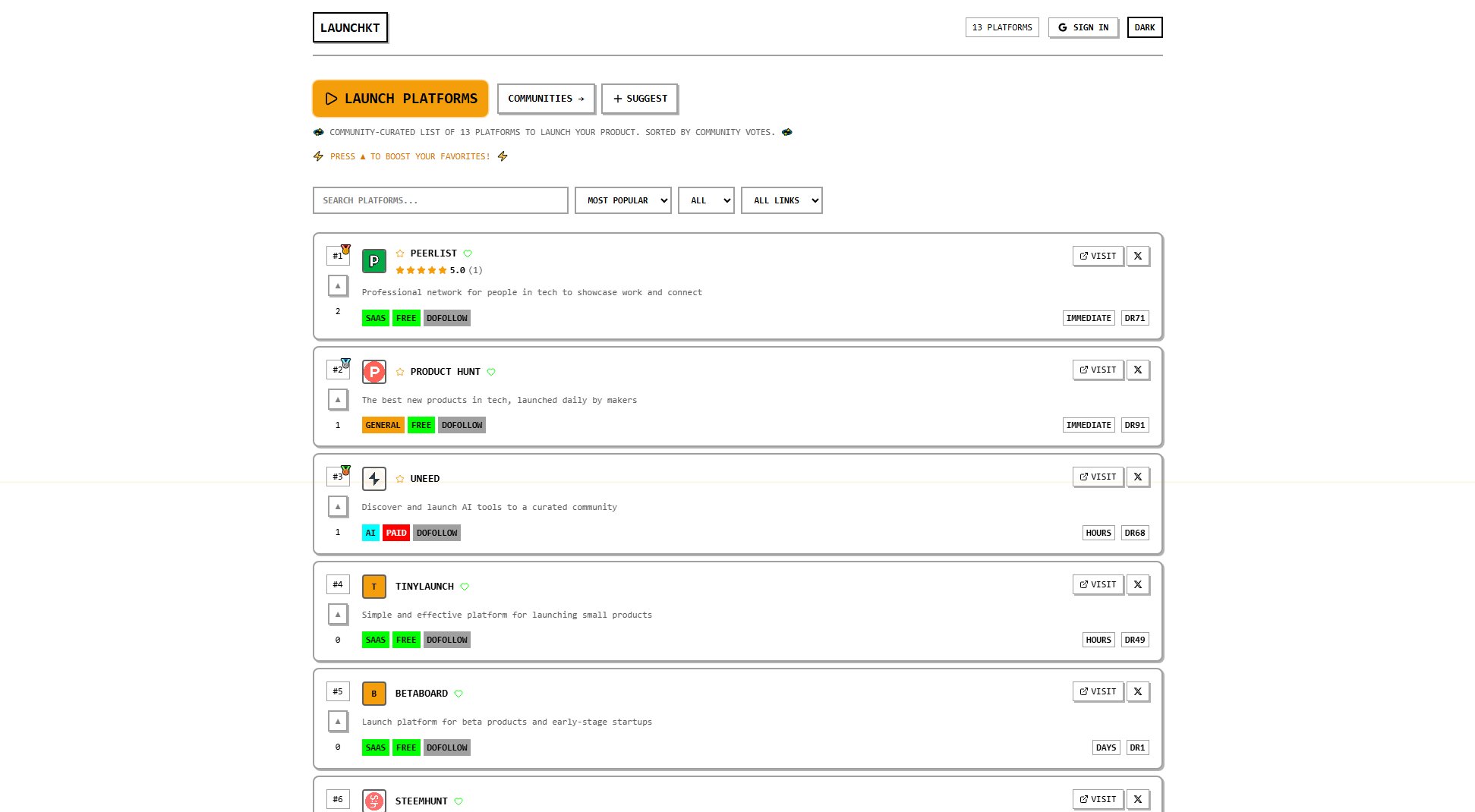The image size is (1475, 812).
Task: Click the PAID tag on Uneed
Action: [x=396, y=533]
